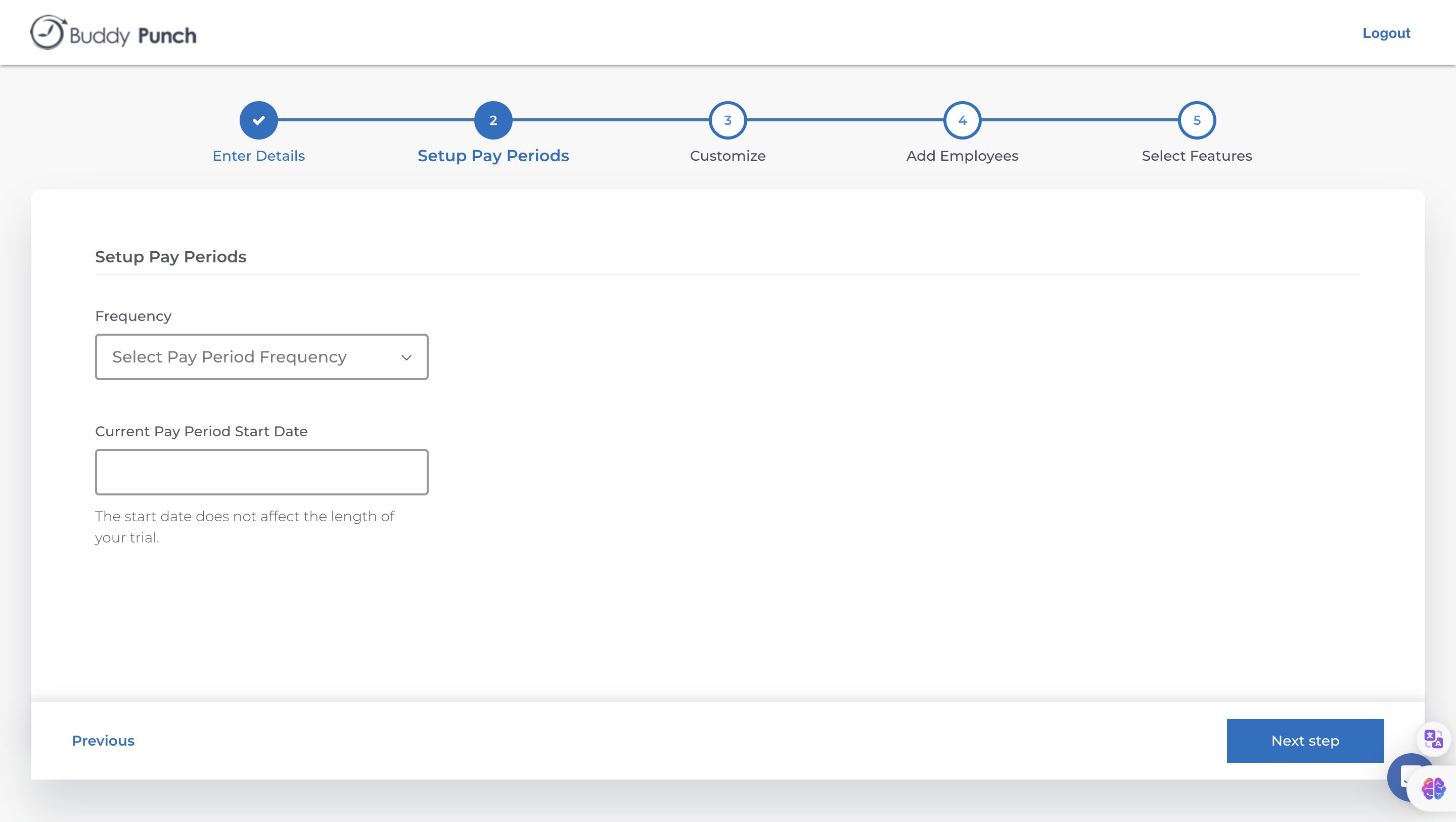Screen dimensions: 1456x822
Task: Click the step 2 circle icon
Action: (x=493, y=120)
